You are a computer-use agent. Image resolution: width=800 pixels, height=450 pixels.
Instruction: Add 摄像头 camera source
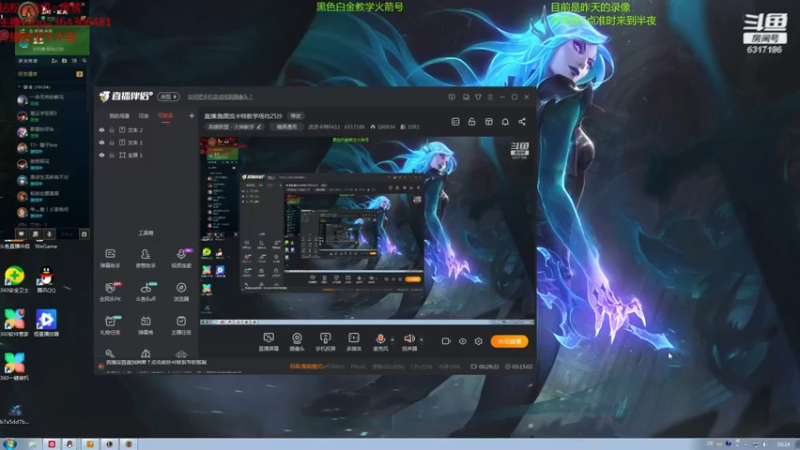pos(297,342)
